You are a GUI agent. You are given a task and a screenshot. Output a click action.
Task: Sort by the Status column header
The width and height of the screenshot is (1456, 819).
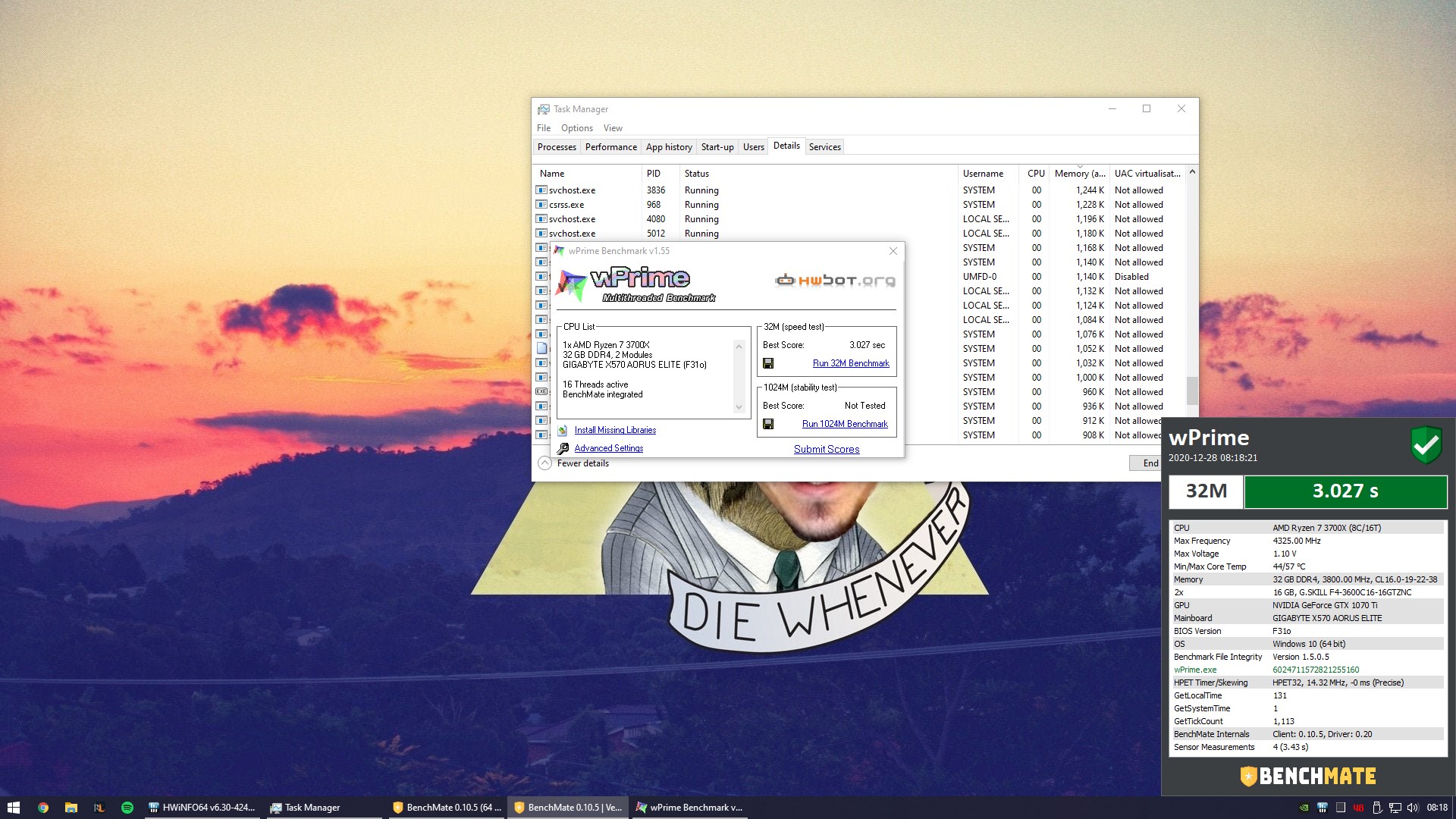[818, 174]
